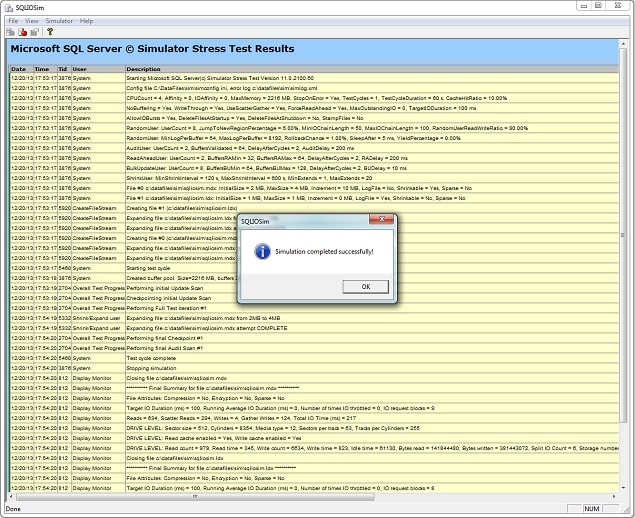Open Help via question-mark toolbar icon

(x=50, y=32)
